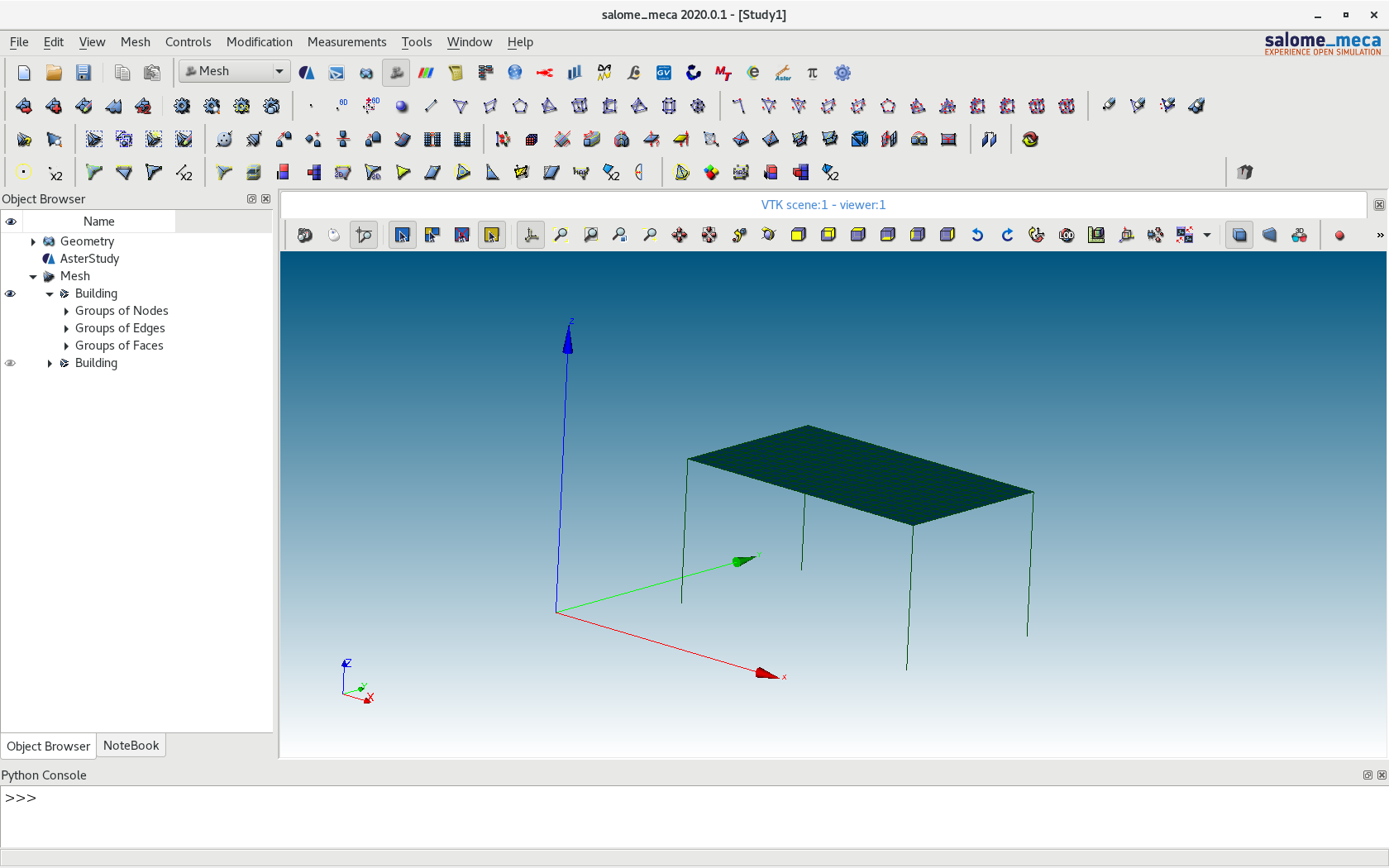Open the Measurements menu
Screen dimensions: 1389x868
pos(346,42)
